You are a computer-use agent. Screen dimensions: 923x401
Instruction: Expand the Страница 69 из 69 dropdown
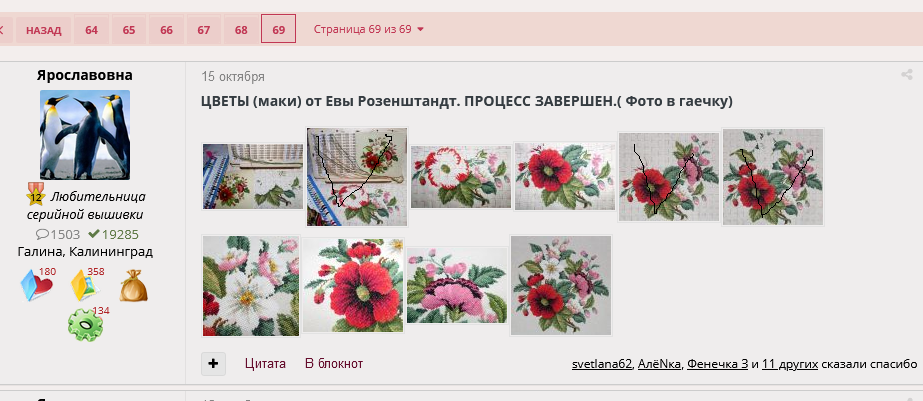[x=368, y=29]
